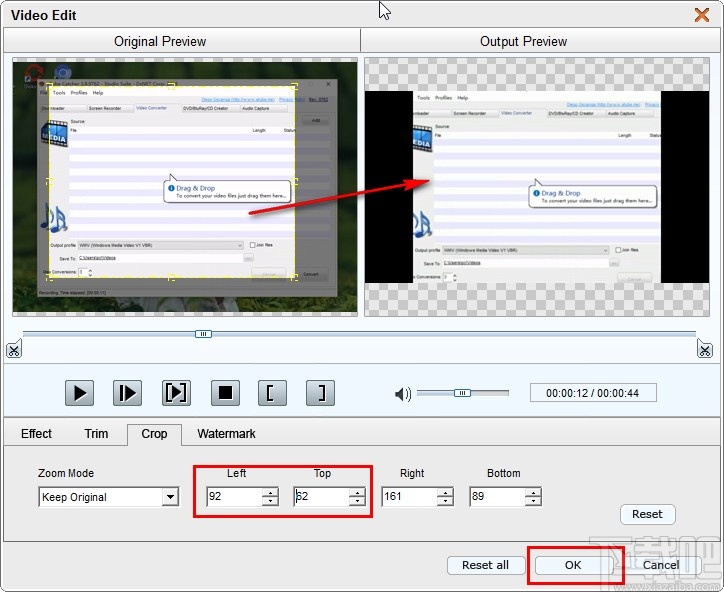
Task: Click the crop rectangle top-left corner handle
Action: tap(51, 85)
